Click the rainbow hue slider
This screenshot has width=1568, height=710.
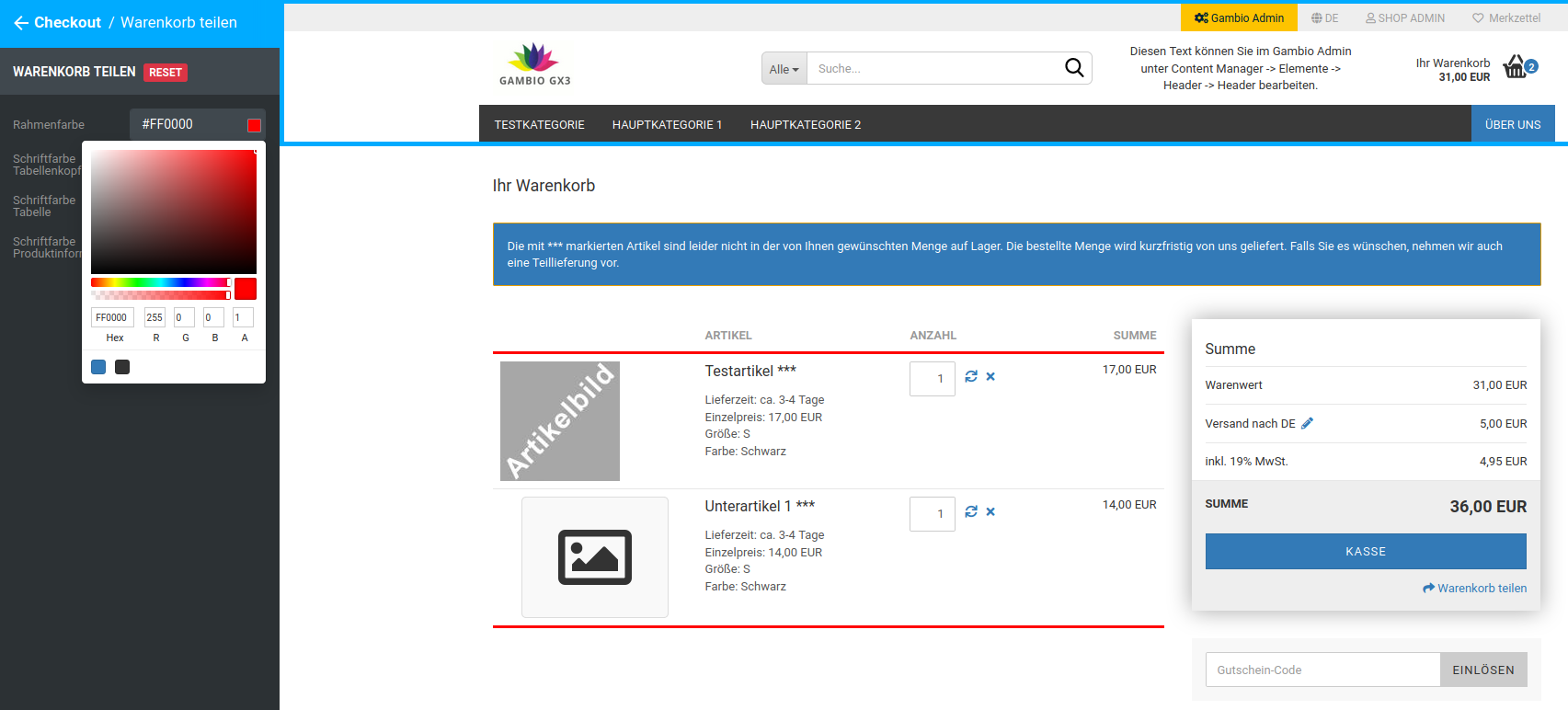tap(160, 282)
